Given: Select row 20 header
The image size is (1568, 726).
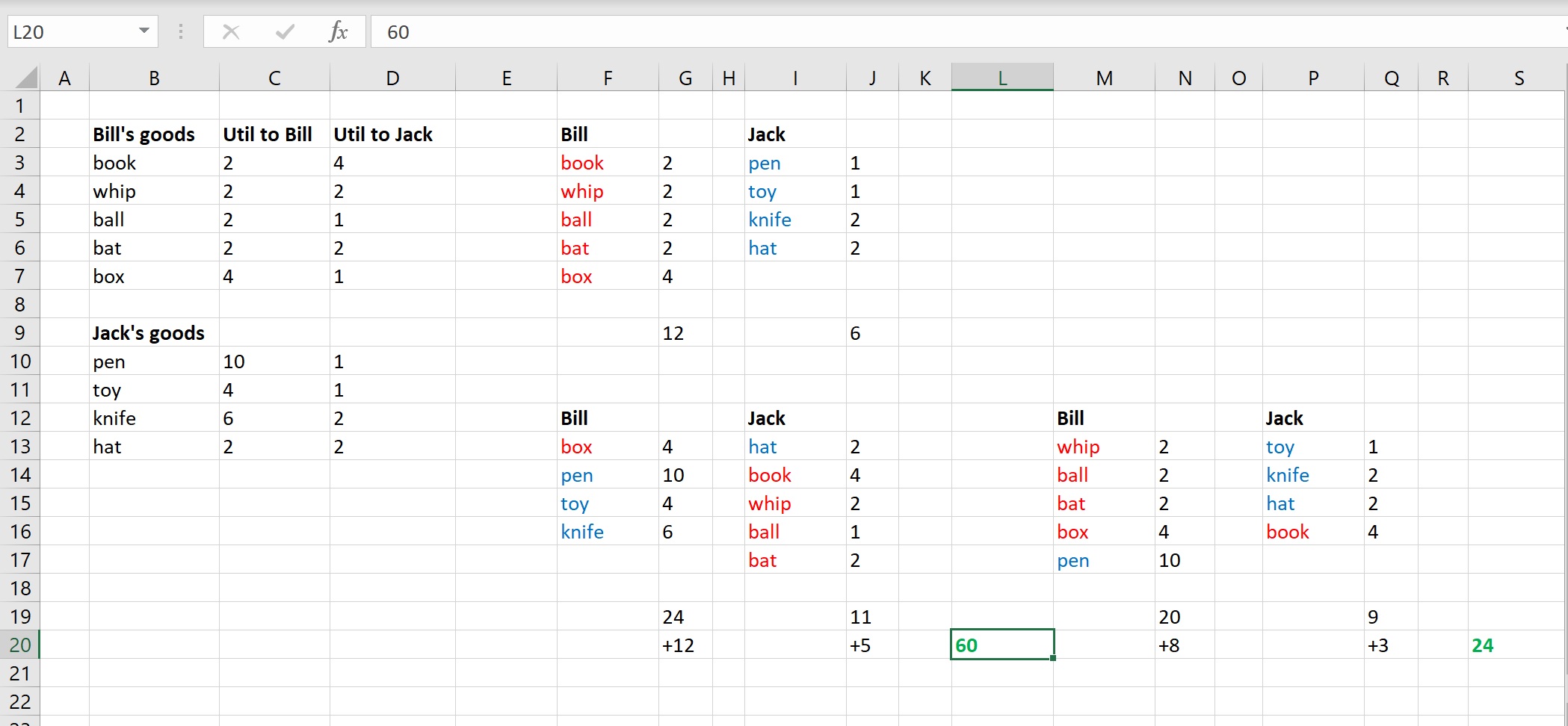Looking at the screenshot, I should (20, 645).
